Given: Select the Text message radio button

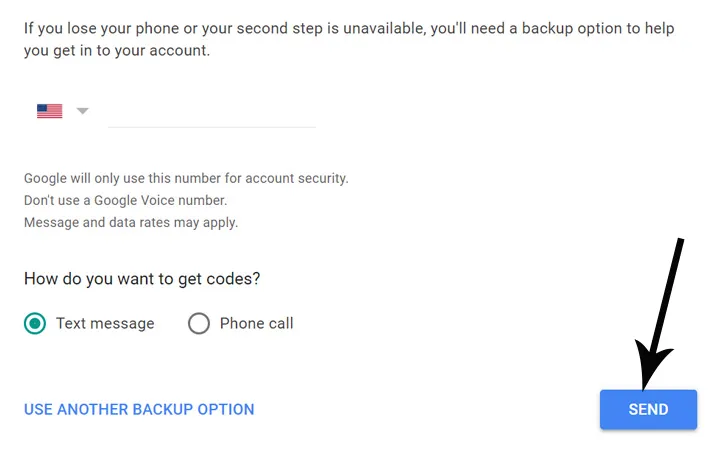Looking at the screenshot, I should 35,323.
